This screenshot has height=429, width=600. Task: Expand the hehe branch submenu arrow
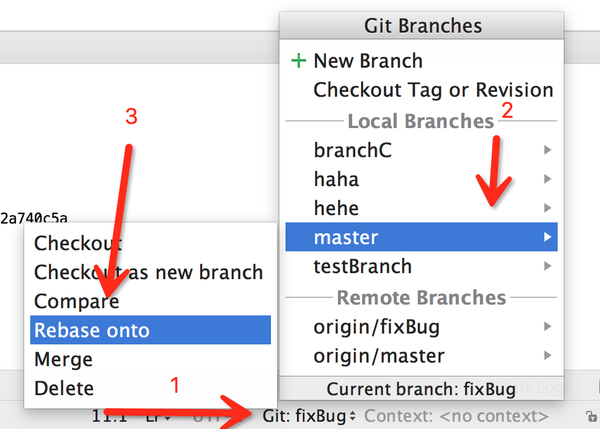pos(547,208)
